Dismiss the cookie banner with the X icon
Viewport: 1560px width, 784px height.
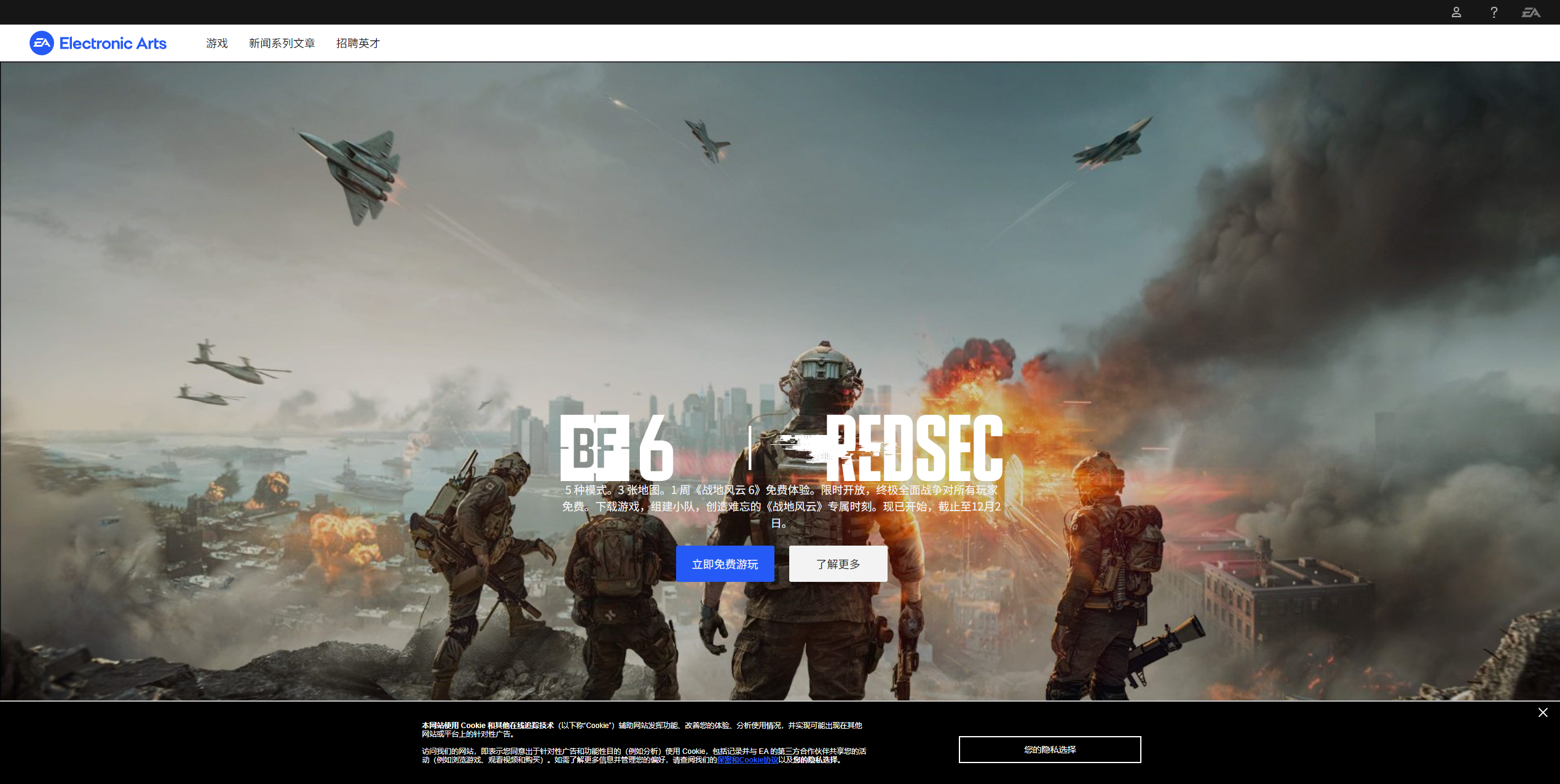pos(1543,712)
